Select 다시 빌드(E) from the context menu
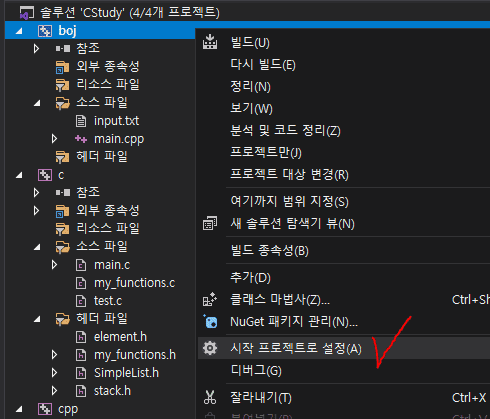 263,64
